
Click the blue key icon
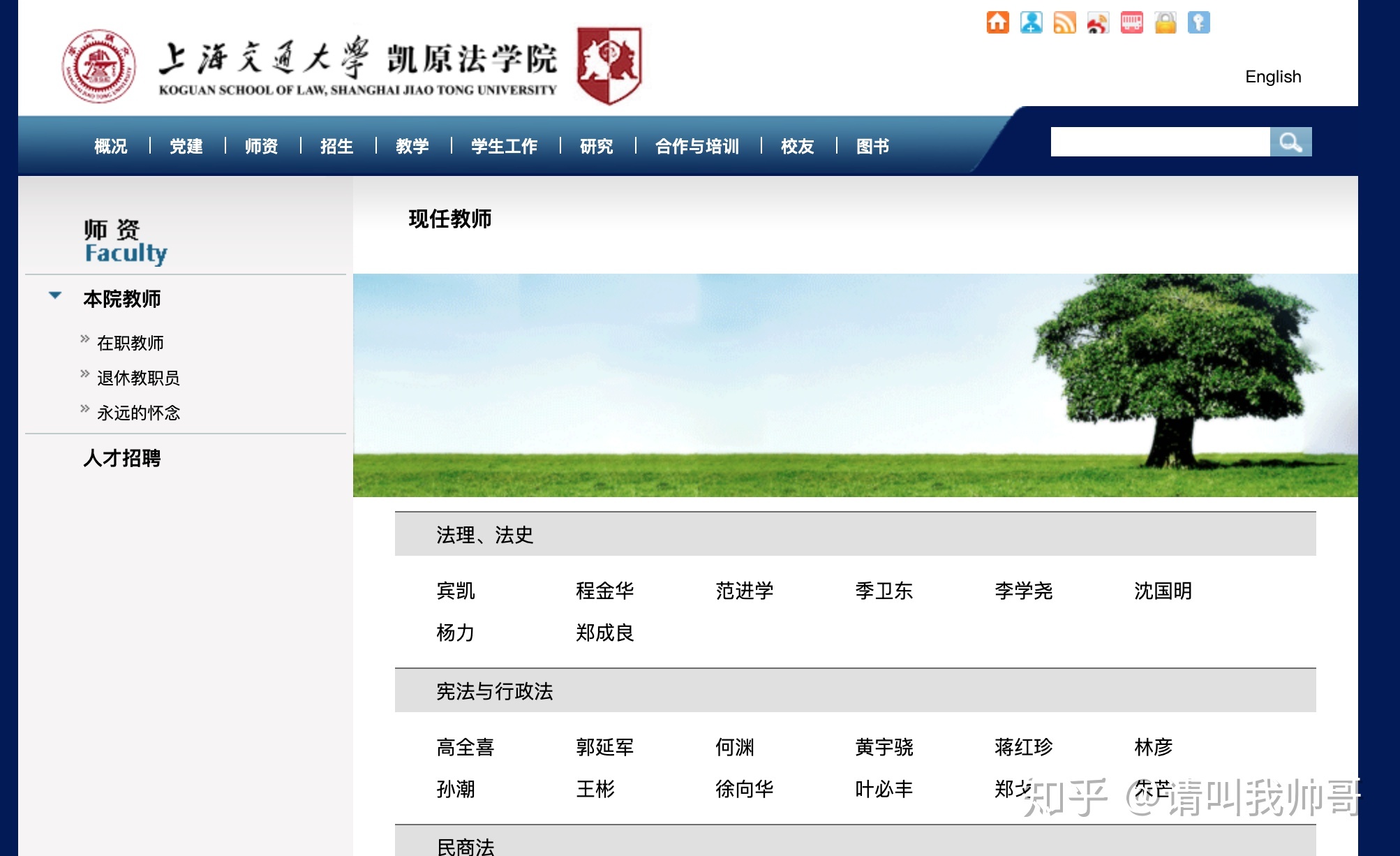click(1198, 22)
